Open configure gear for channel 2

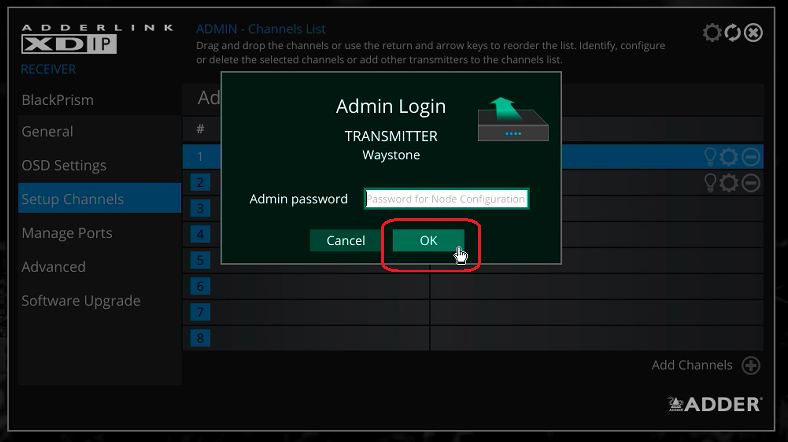[x=730, y=182]
